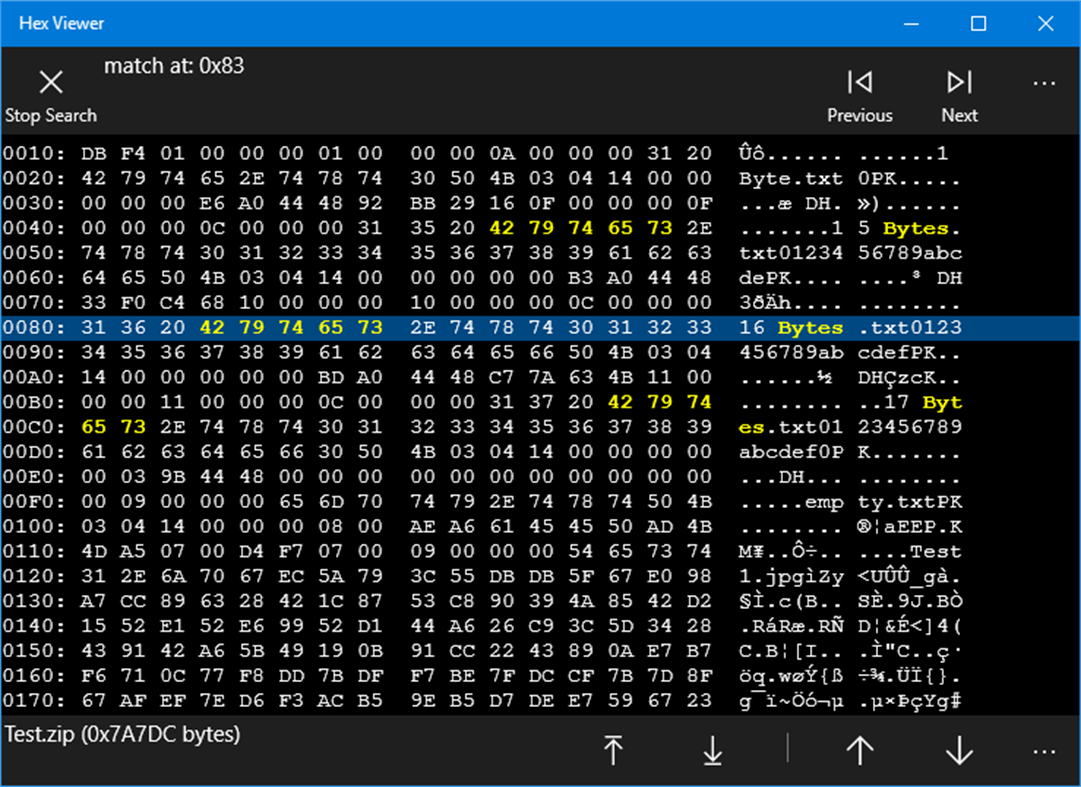
Task: Jump to the next search match
Action: tap(958, 82)
